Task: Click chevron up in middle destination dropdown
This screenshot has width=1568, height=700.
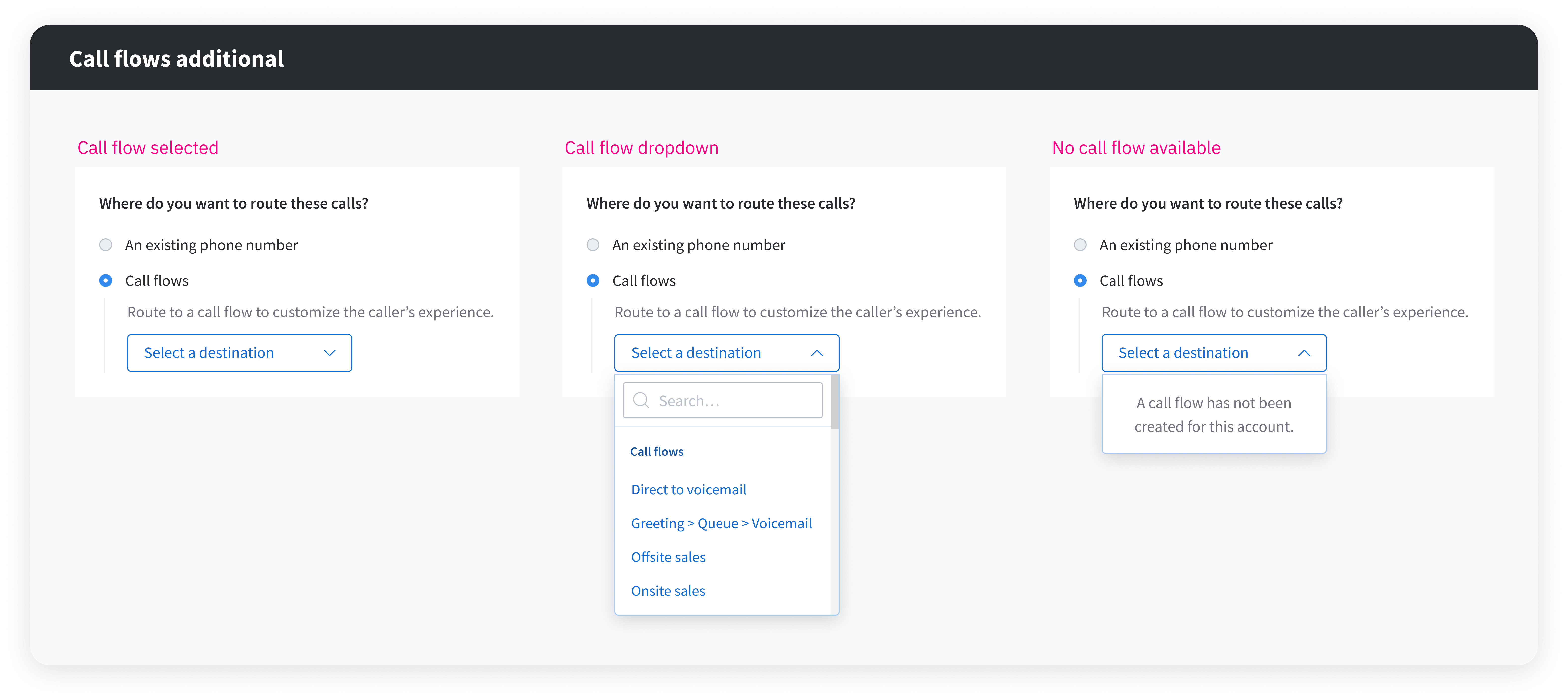Action: (x=817, y=353)
